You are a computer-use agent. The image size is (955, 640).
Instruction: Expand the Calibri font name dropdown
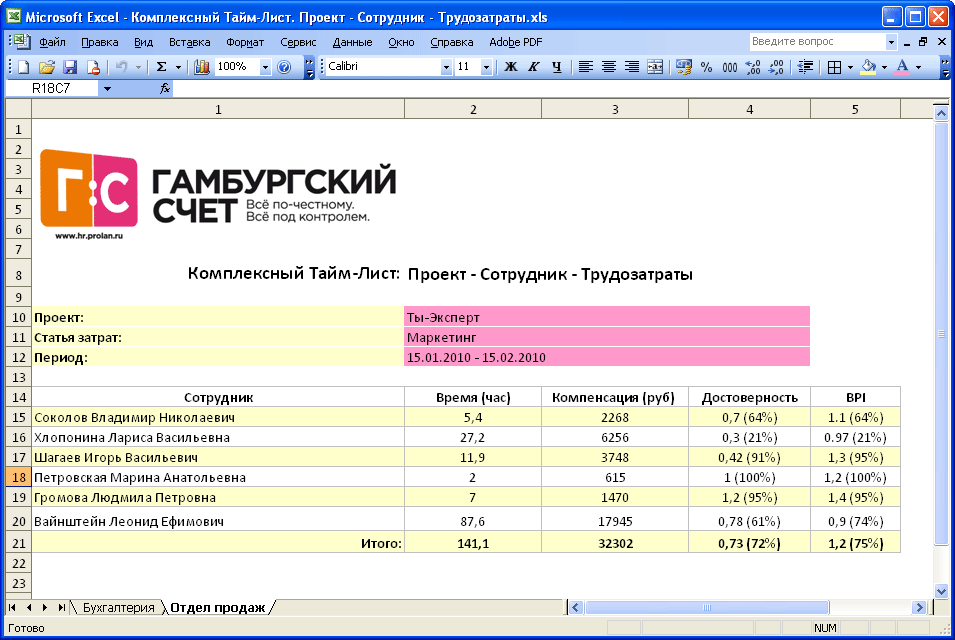pyautogui.click(x=446, y=67)
